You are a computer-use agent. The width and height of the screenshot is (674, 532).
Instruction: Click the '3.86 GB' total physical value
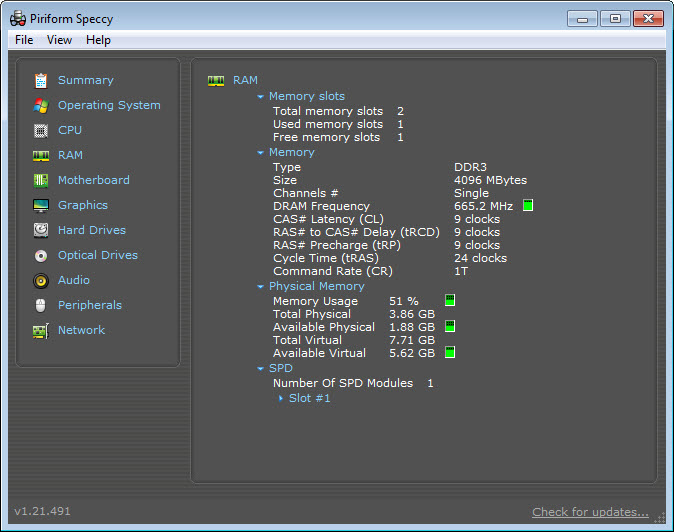(x=412, y=314)
